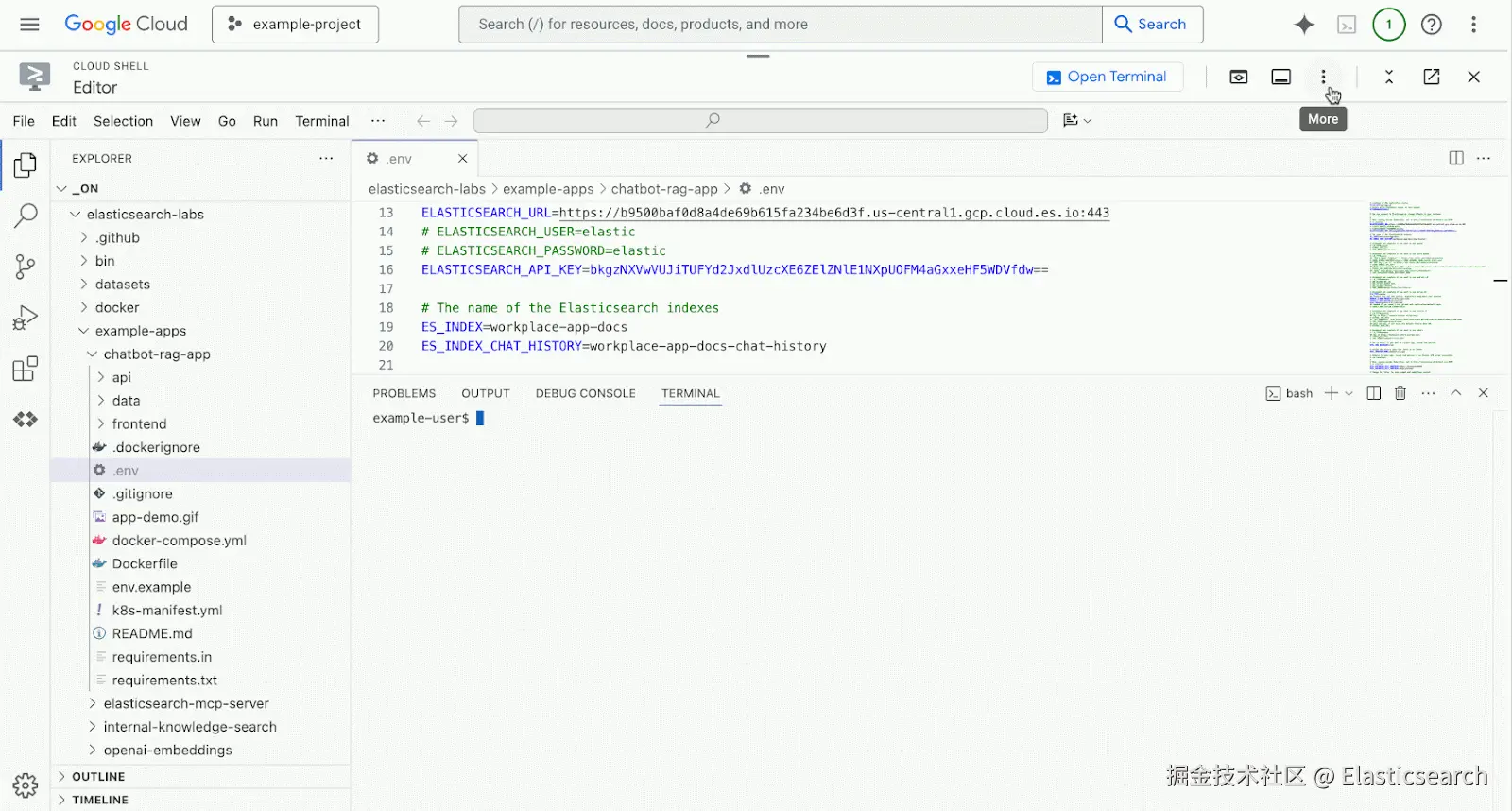This screenshot has height=811, width=1512.
Task: Open Cloud Shell in a new window
Action: point(1431,78)
